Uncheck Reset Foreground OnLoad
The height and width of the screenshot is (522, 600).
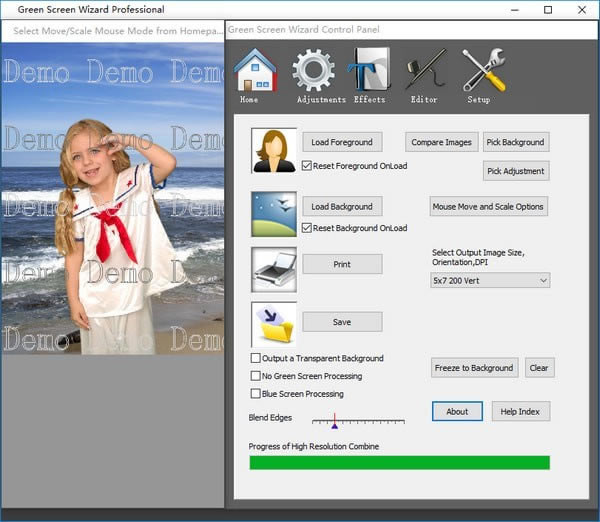tap(307, 165)
